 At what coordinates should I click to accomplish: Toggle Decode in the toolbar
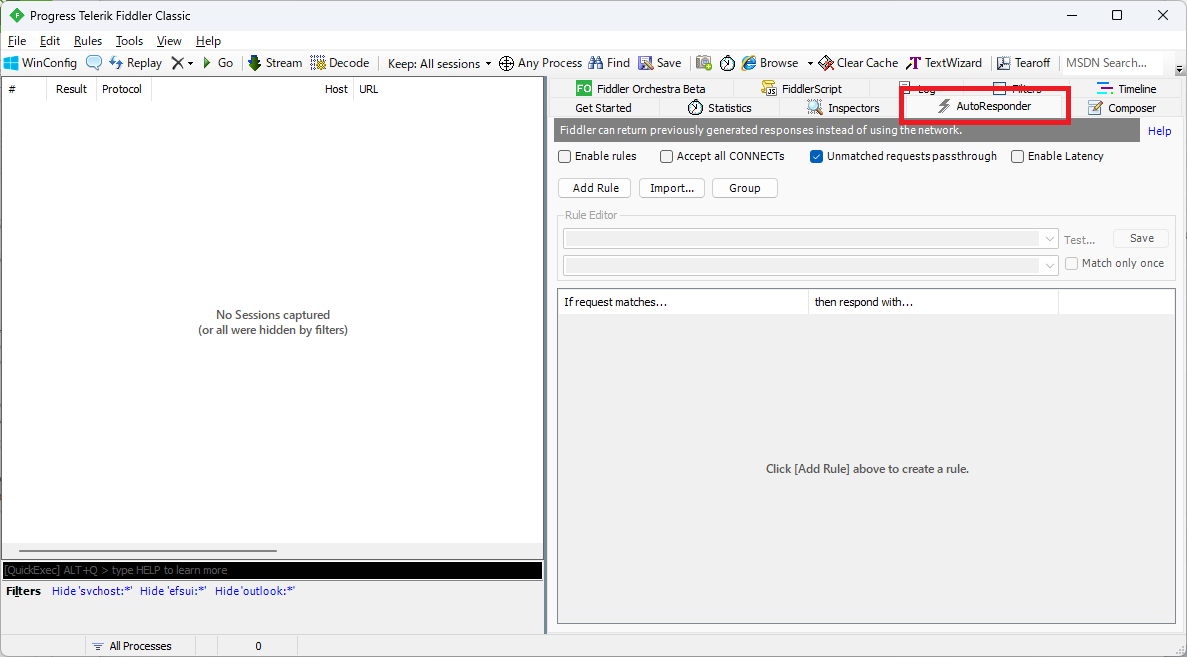(340, 63)
